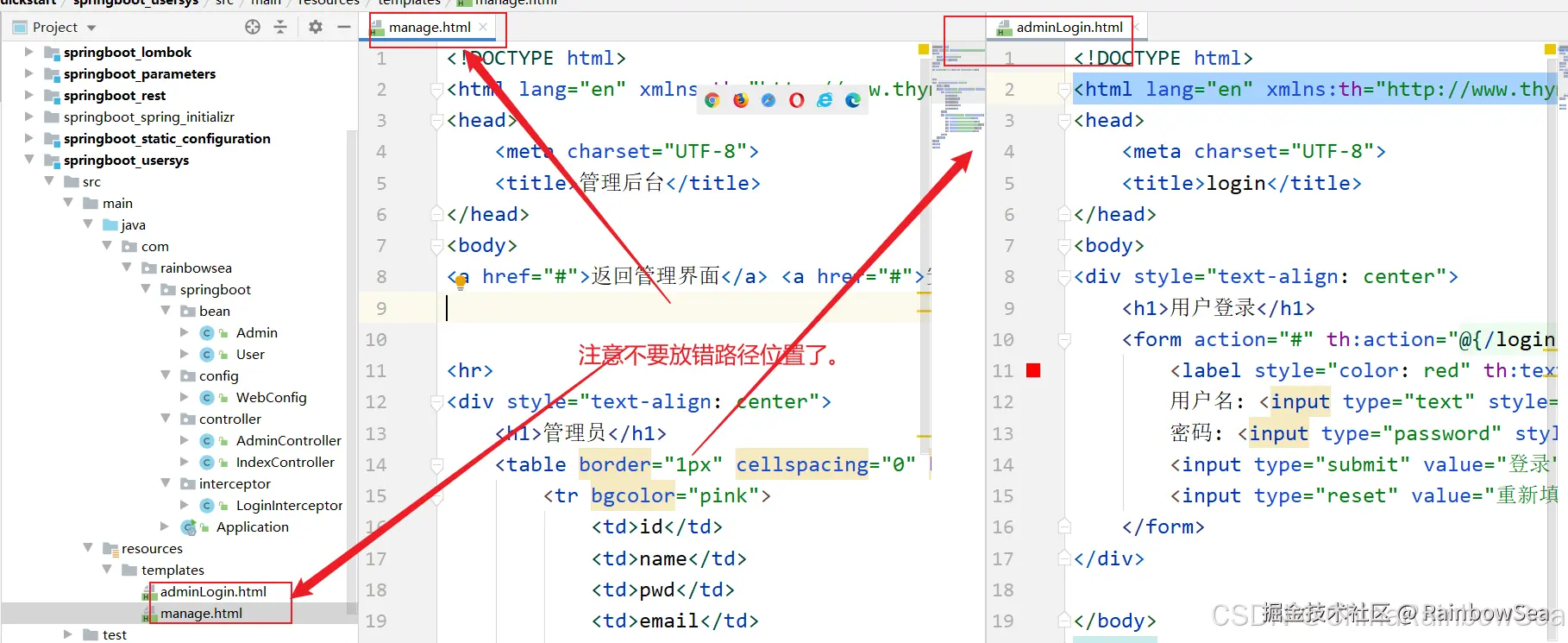The height and width of the screenshot is (643, 1568).
Task: Click the locate/select opened file target icon
Action: pos(253,27)
